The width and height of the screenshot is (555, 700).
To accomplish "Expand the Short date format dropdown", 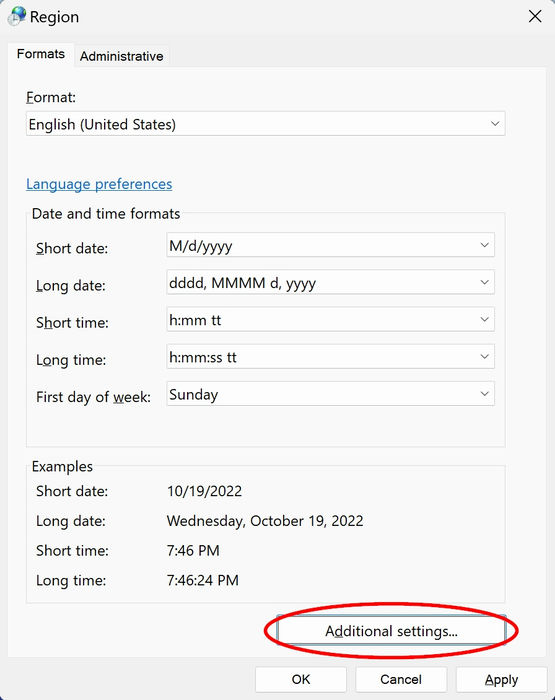I will (484, 245).
